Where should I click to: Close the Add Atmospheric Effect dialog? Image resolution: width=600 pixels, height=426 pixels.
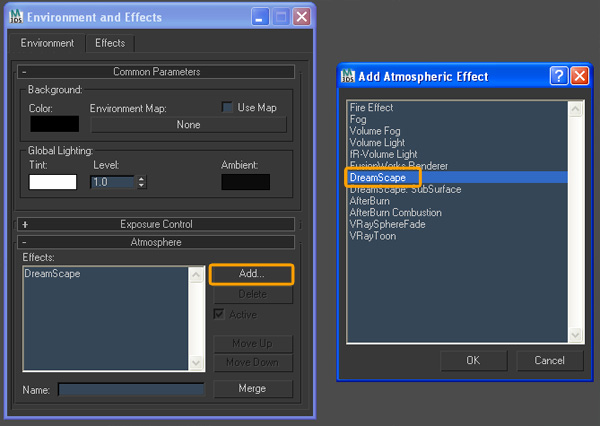tap(579, 76)
